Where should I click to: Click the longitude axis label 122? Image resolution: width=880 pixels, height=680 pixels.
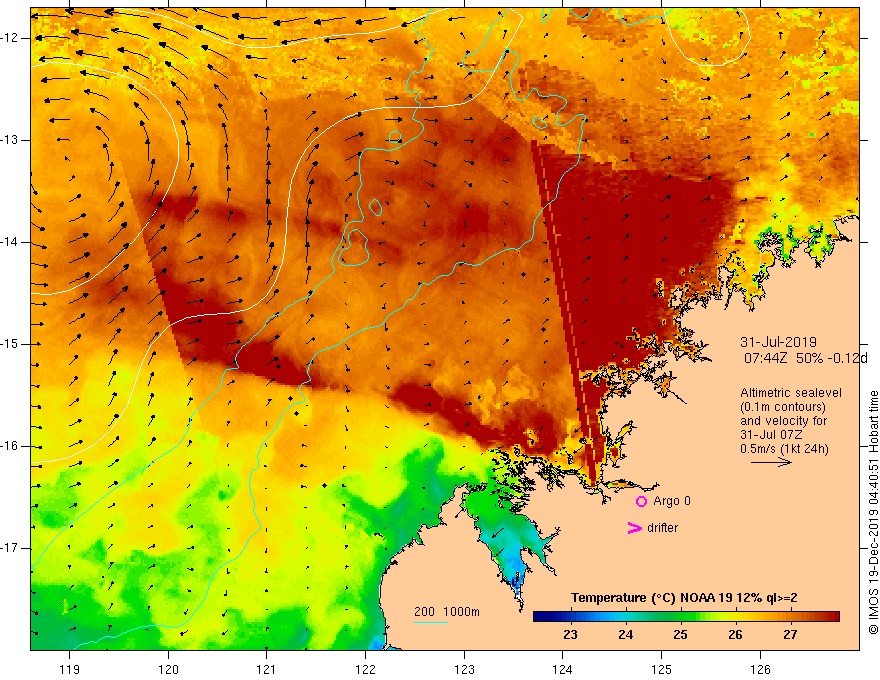[x=365, y=669]
